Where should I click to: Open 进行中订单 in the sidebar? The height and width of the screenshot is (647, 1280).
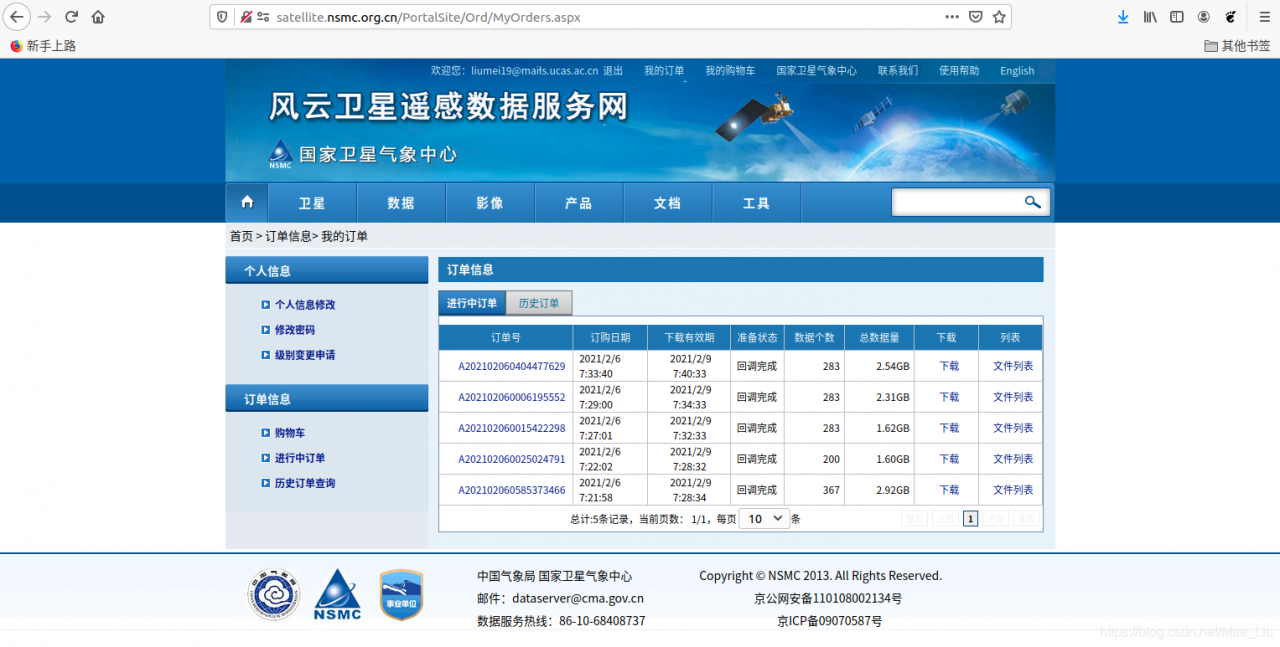[300, 458]
